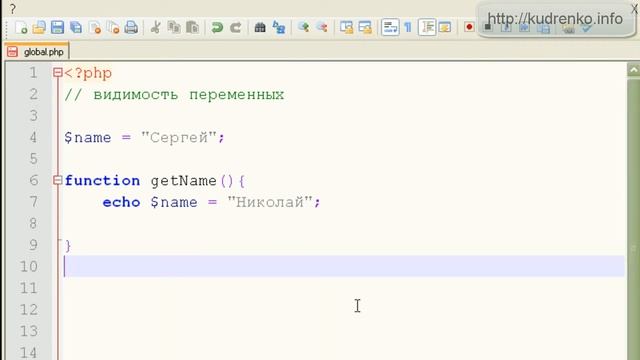This screenshot has width=640, height=360.
Task: Click the $name variable on line 7
Action: pos(174,202)
